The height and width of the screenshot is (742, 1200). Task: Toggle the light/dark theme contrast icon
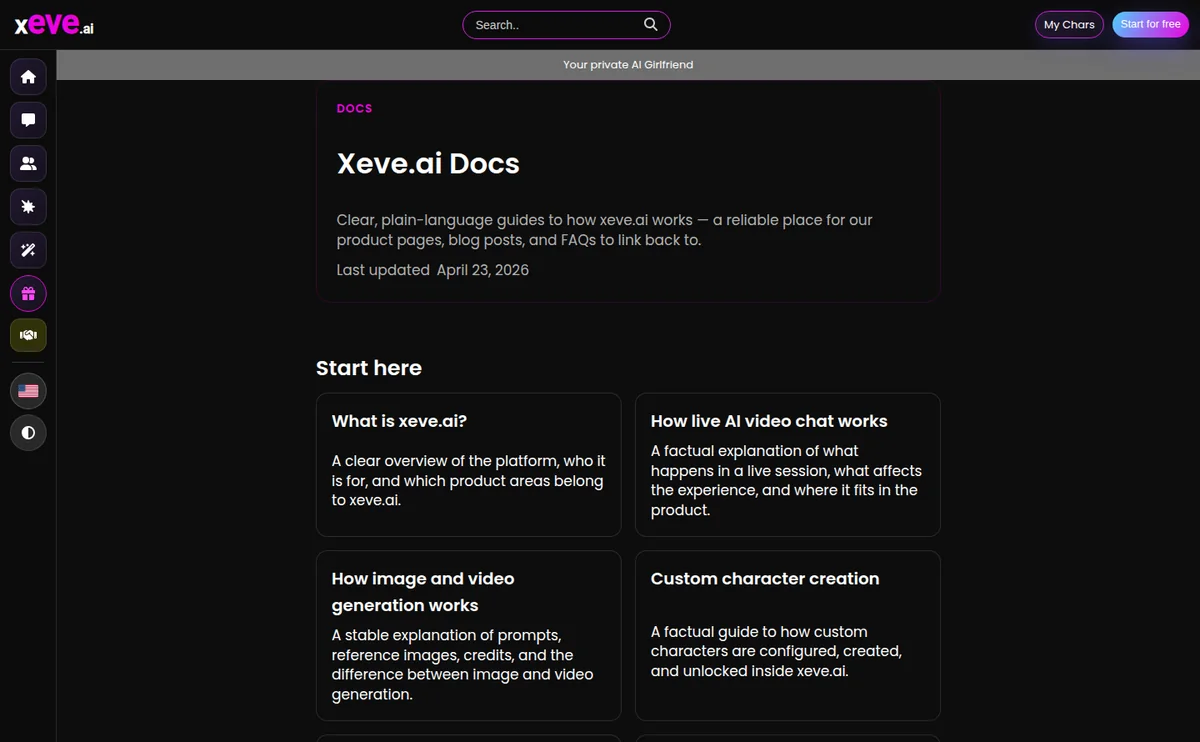tap(28, 433)
